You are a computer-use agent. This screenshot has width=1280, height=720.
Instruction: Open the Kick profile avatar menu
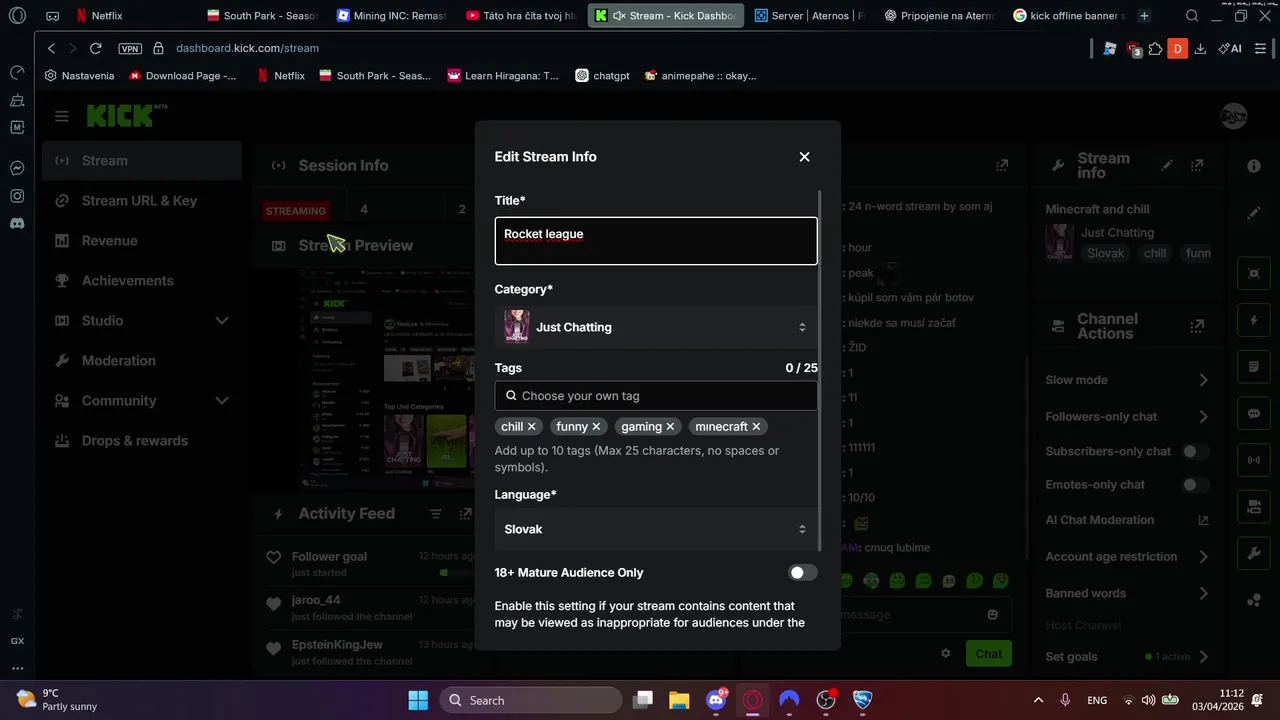point(1234,116)
